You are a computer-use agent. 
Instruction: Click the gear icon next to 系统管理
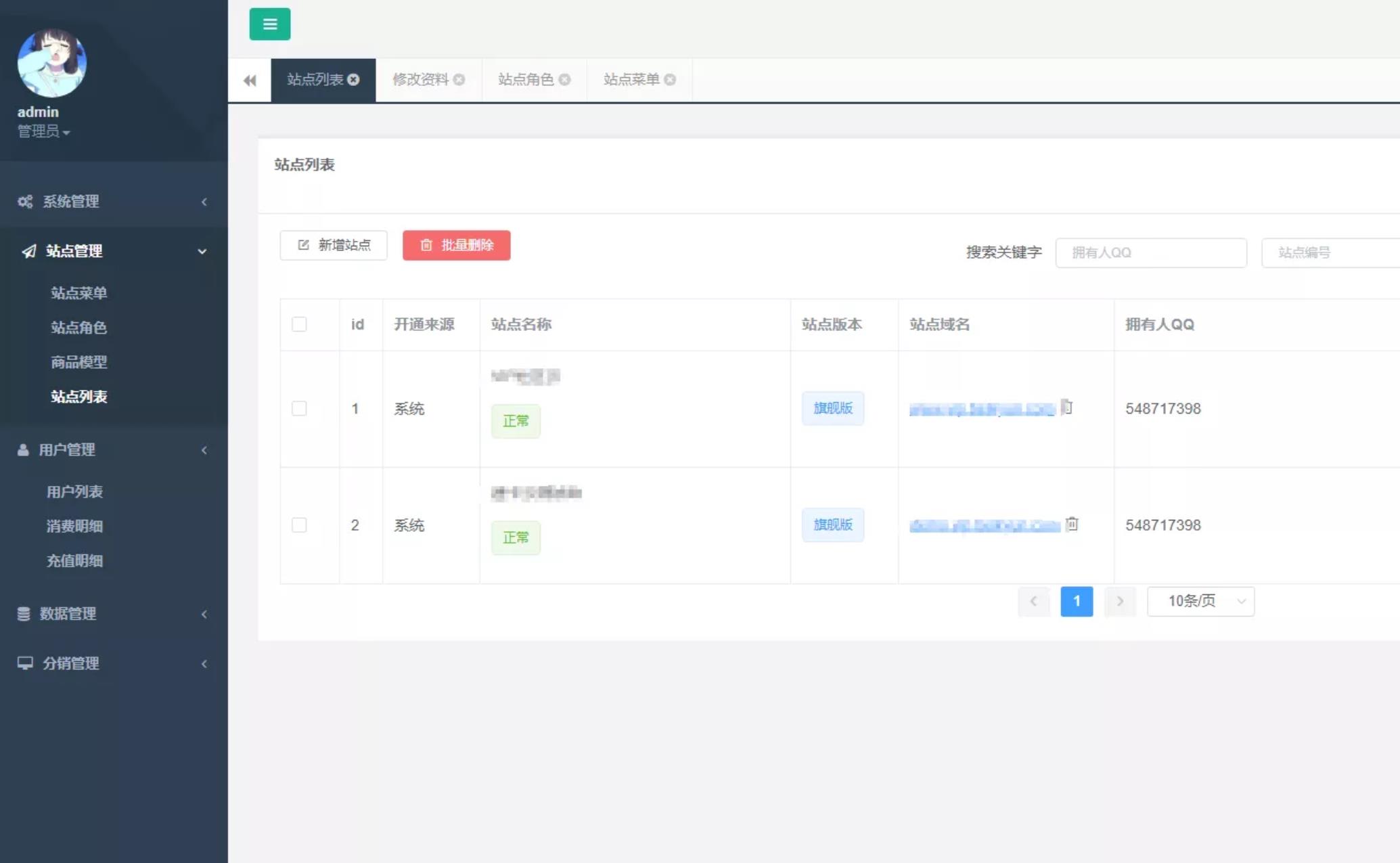24,201
